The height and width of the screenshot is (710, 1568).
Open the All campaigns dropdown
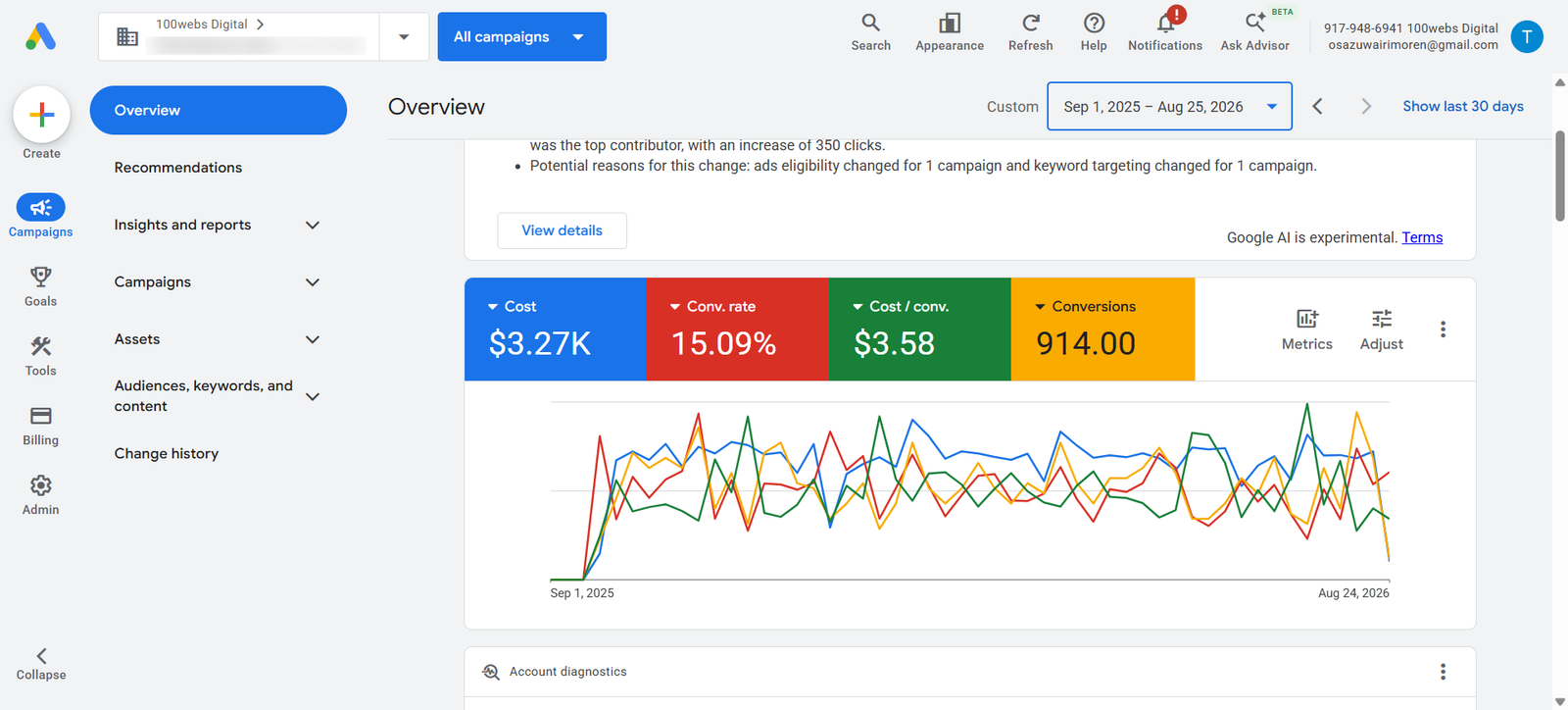(521, 36)
